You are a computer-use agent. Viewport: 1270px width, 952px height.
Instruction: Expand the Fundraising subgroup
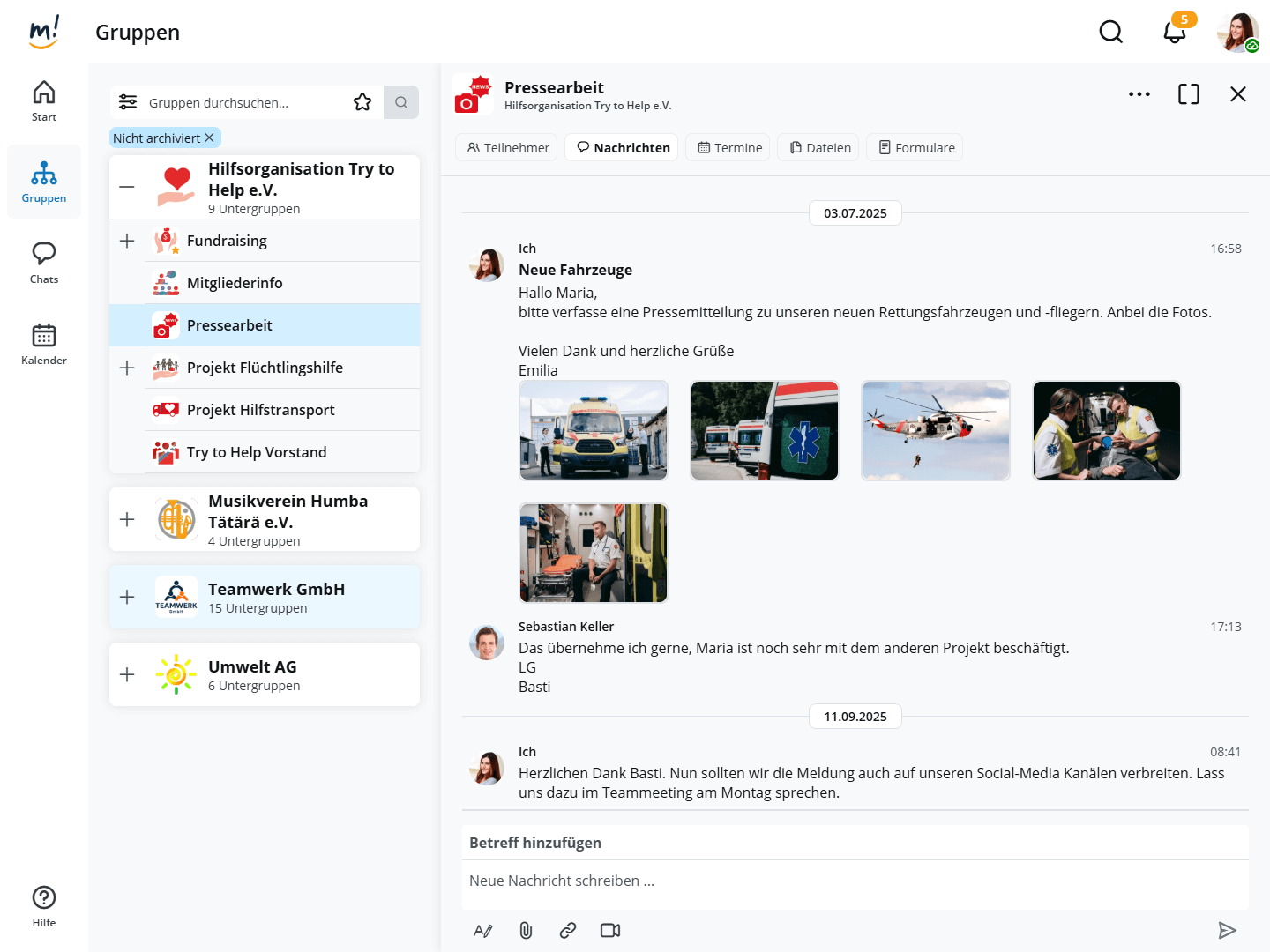[127, 241]
